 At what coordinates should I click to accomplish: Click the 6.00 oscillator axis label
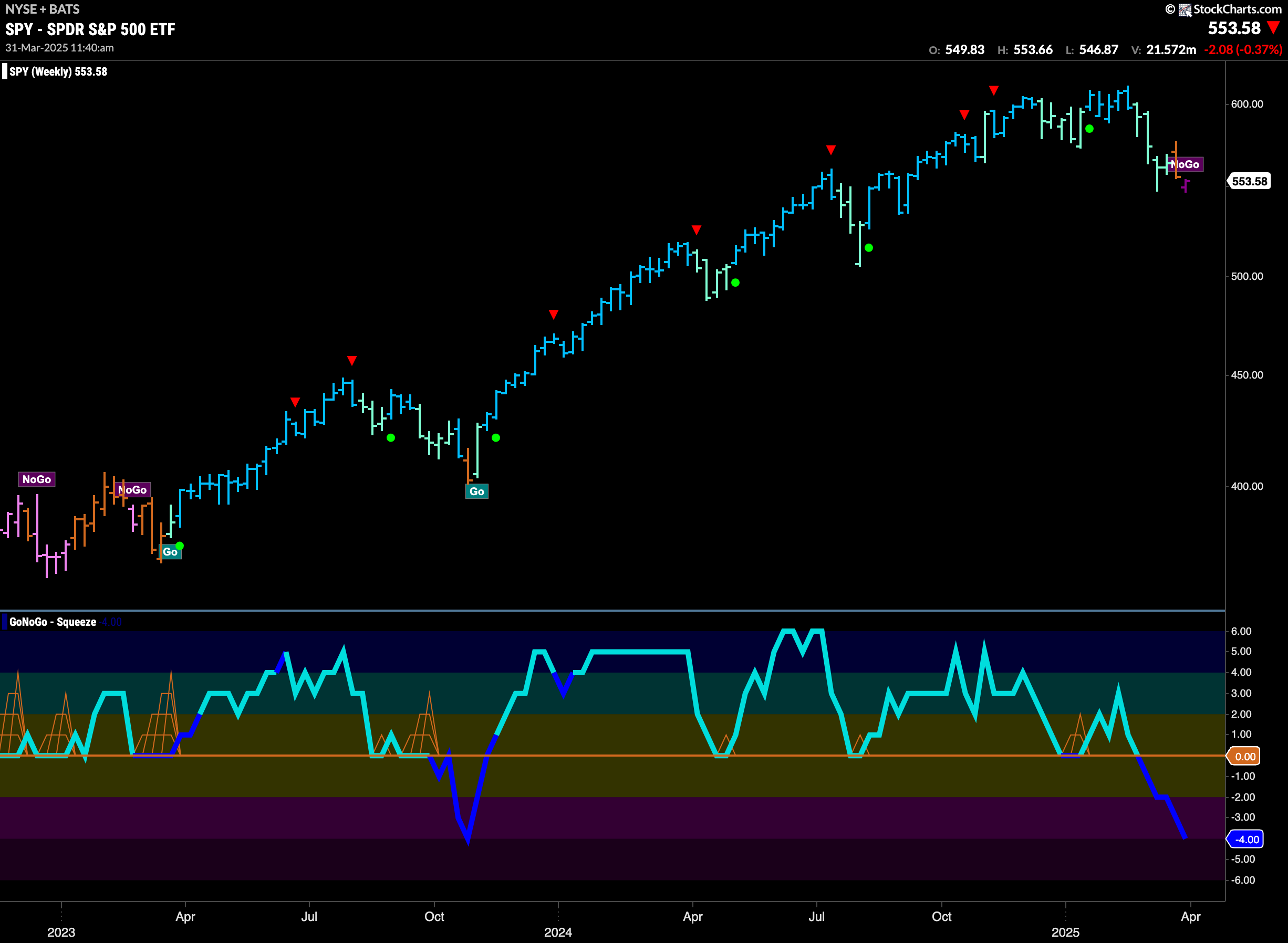pos(1241,631)
